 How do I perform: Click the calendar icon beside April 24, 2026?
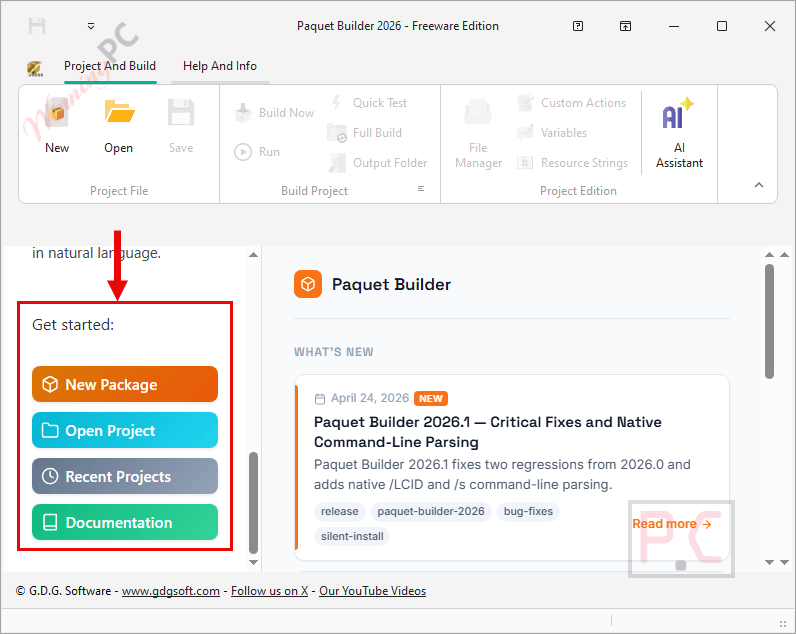point(320,399)
